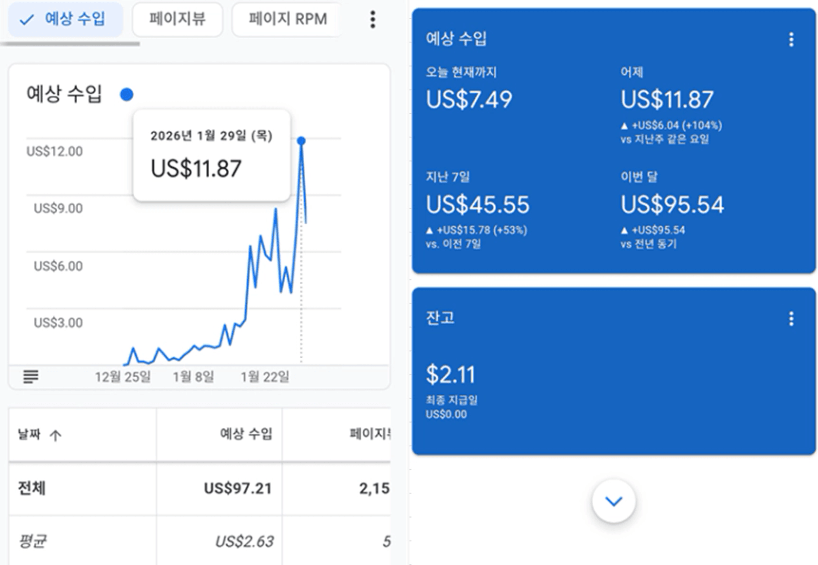Select the 전체 row in table

point(31,489)
